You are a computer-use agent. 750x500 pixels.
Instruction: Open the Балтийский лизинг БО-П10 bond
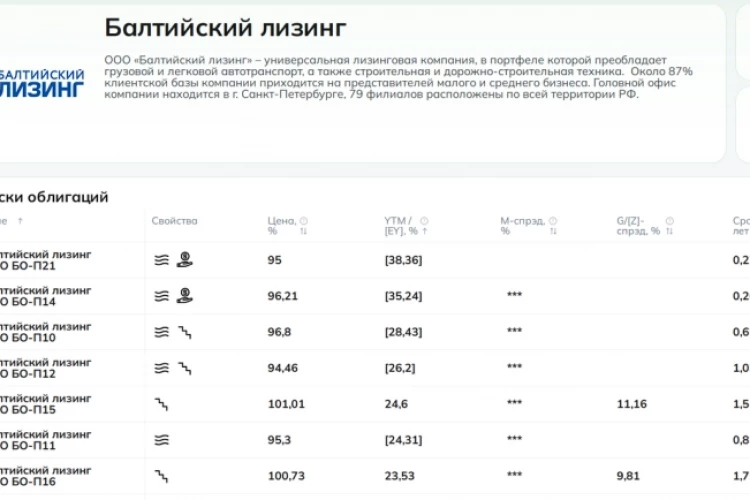(x=45, y=332)
